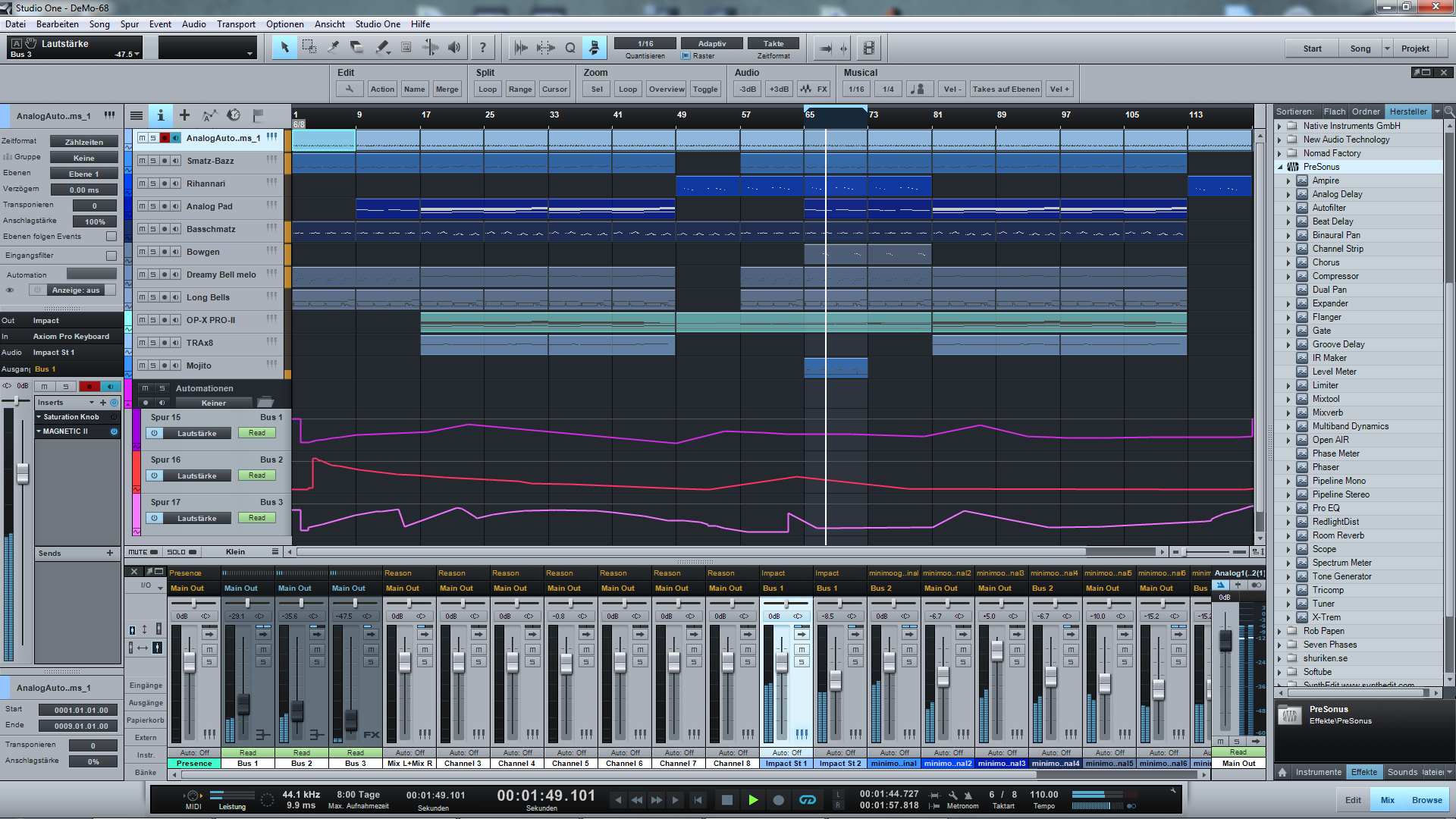
Task: Open the Optionen menu
Action: tap(285, 24)
